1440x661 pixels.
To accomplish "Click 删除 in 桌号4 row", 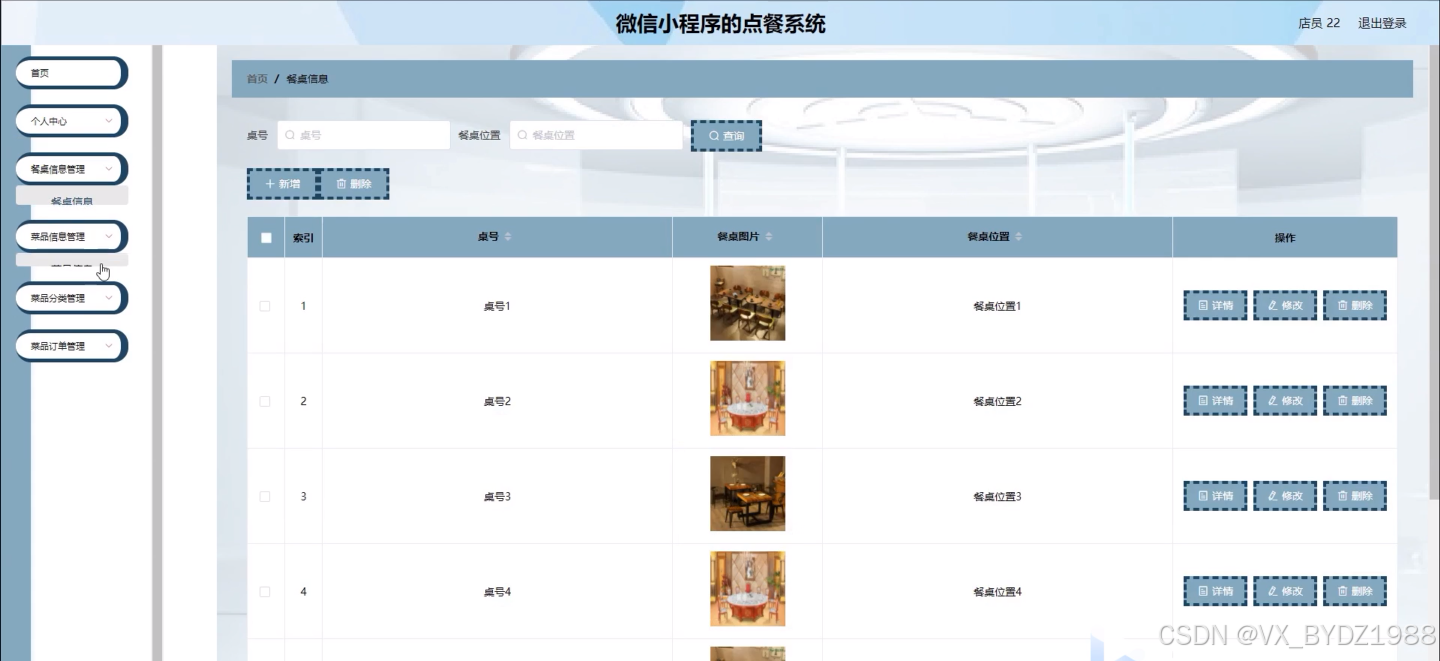I will coord(1355,591).
